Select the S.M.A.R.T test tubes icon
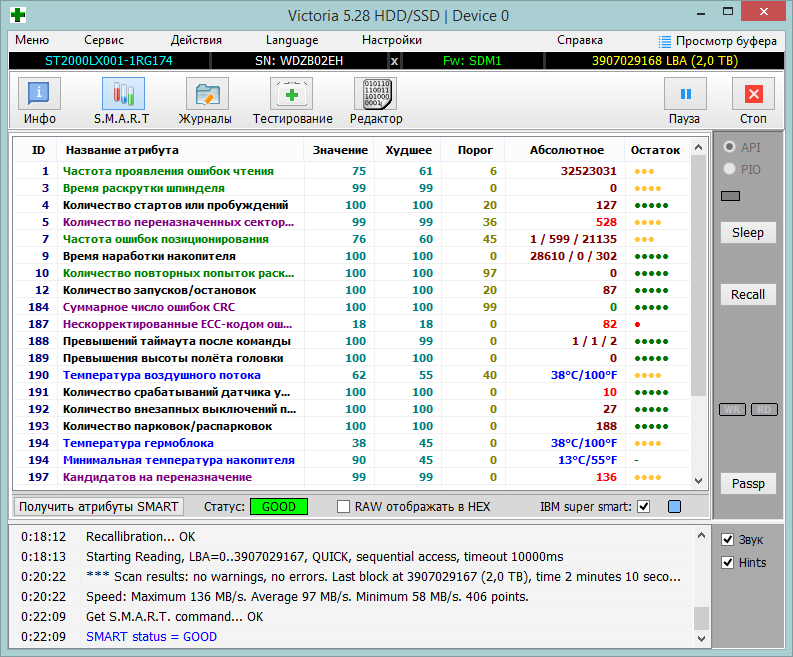This screenshot has width=793, height=657. click(x=123, y=94)
